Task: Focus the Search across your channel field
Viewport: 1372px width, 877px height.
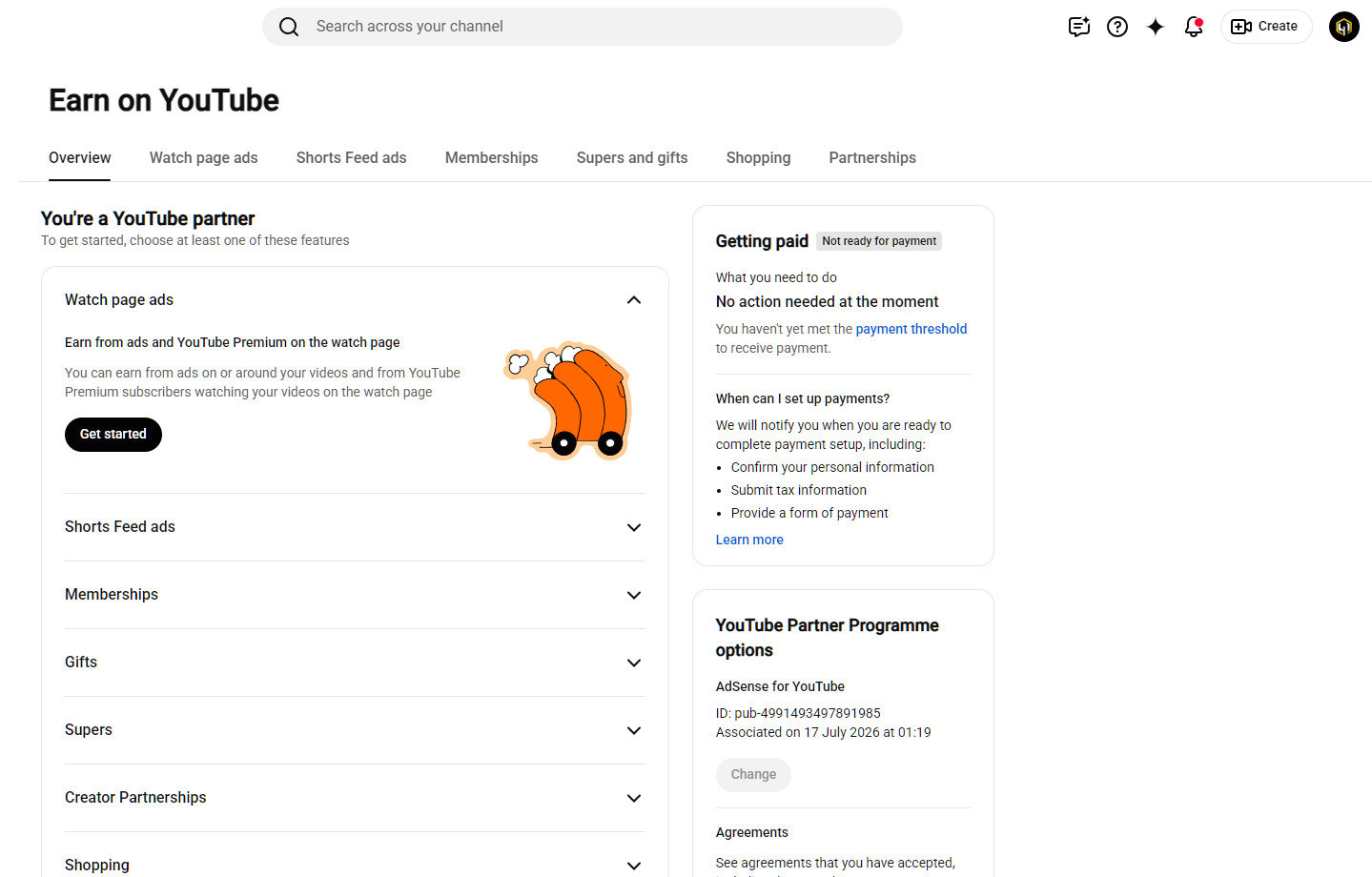Action: pos(583,27)
